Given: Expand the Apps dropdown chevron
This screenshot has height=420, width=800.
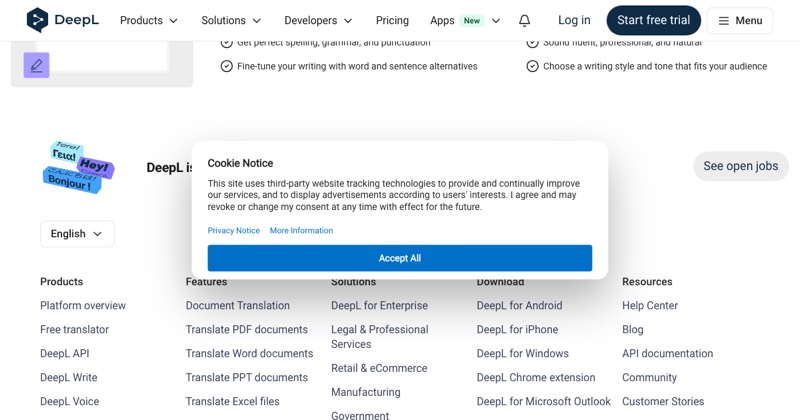Looking at the screenshot, I should 496,21.
